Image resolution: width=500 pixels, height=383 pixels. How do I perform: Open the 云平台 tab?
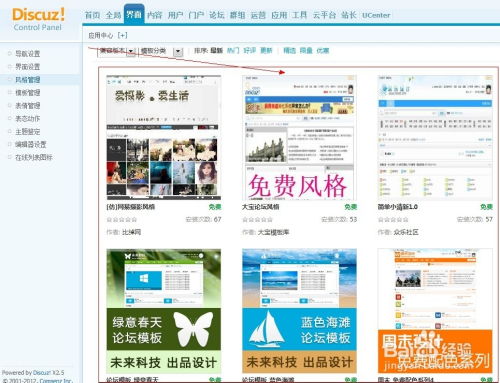click(x=324, y=15)
